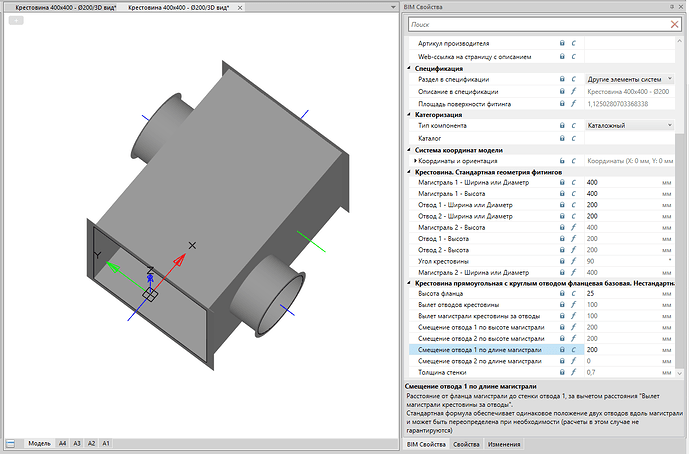Click formula icon for Толщина стенки row
Image resolution: width=689 pixels, height=454 pixels.
tap(573, 372)
